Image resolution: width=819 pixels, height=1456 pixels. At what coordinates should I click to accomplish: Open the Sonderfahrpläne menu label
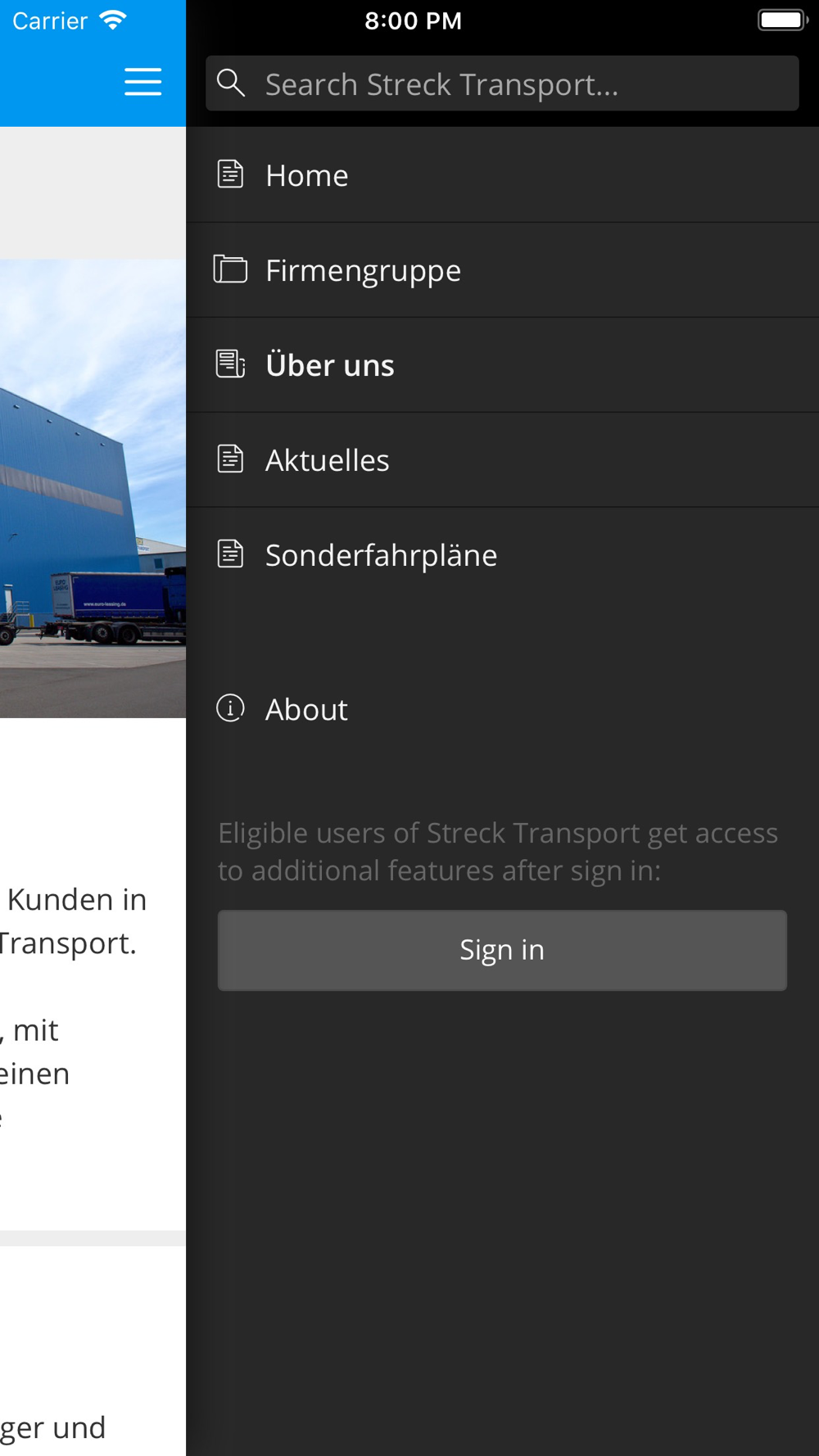[381, 555]
